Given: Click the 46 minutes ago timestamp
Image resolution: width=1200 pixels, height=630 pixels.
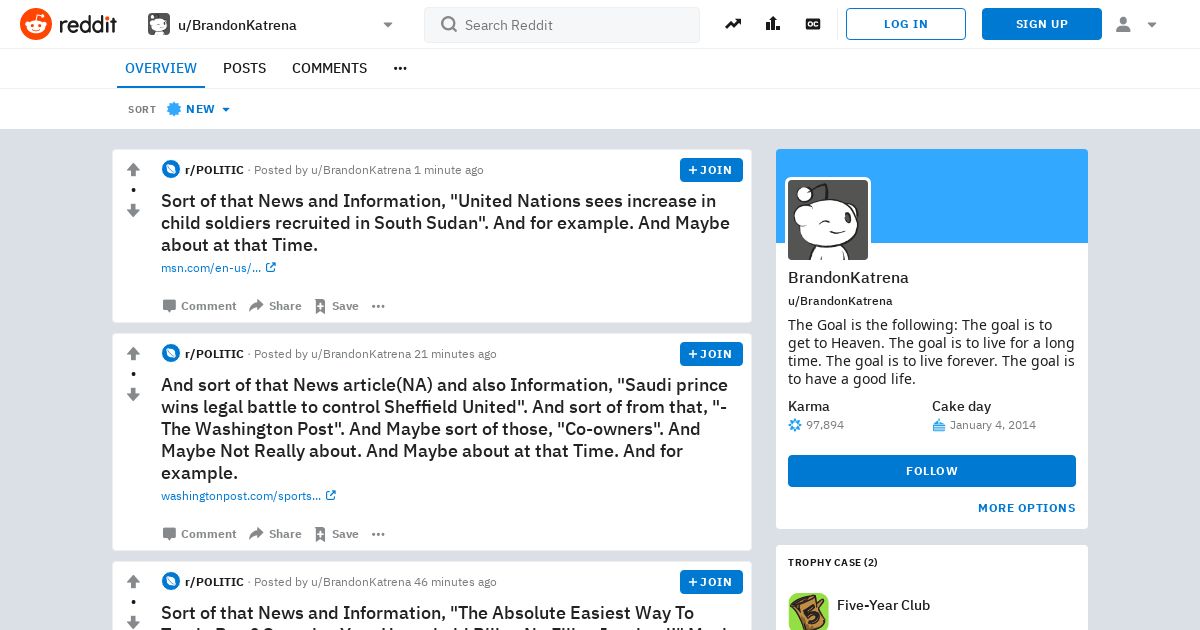Looking at the screenshot, I should tap(455, 582).
